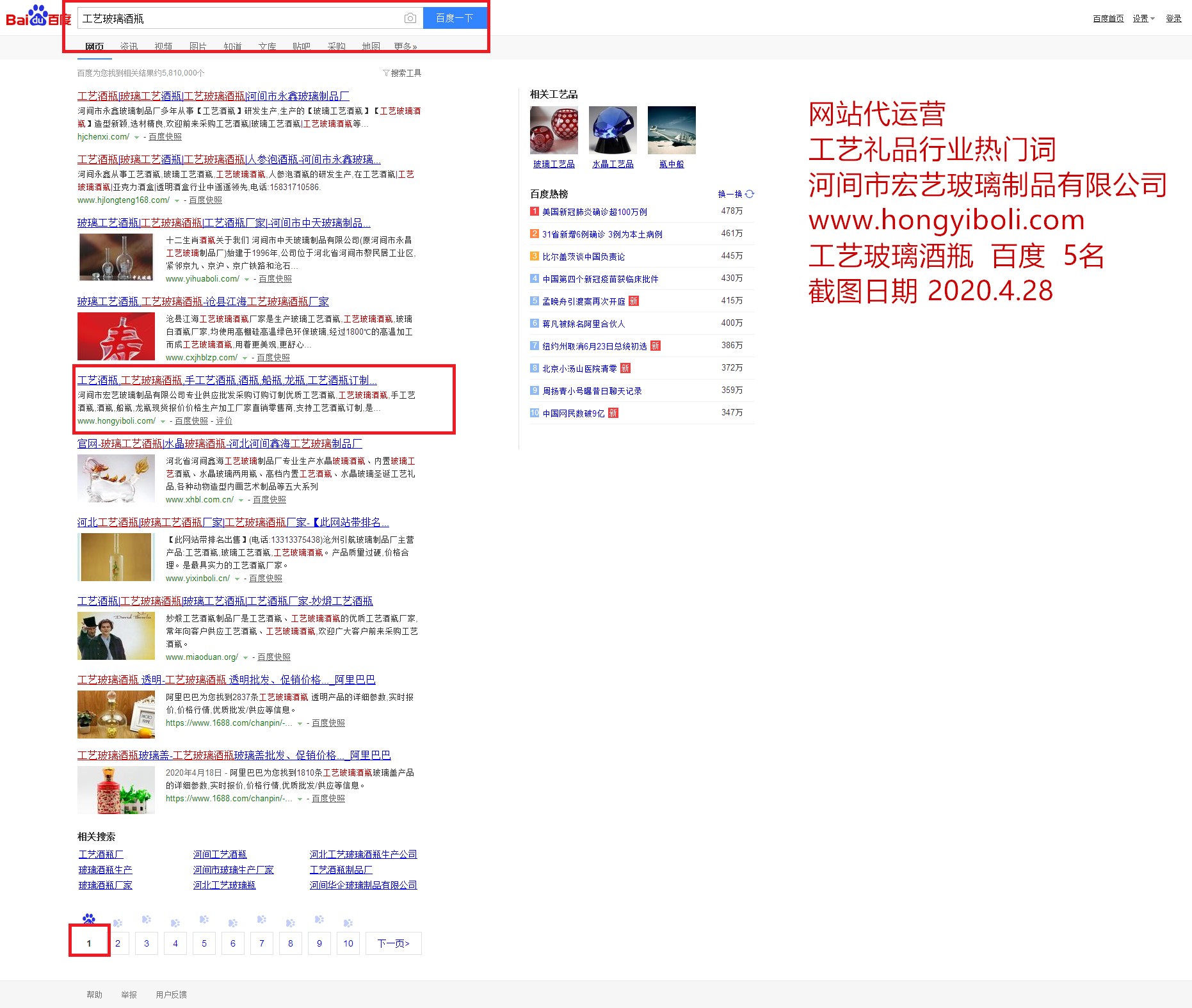
Task: Click the 帮助 footer link
Action: tap(94, 995)
